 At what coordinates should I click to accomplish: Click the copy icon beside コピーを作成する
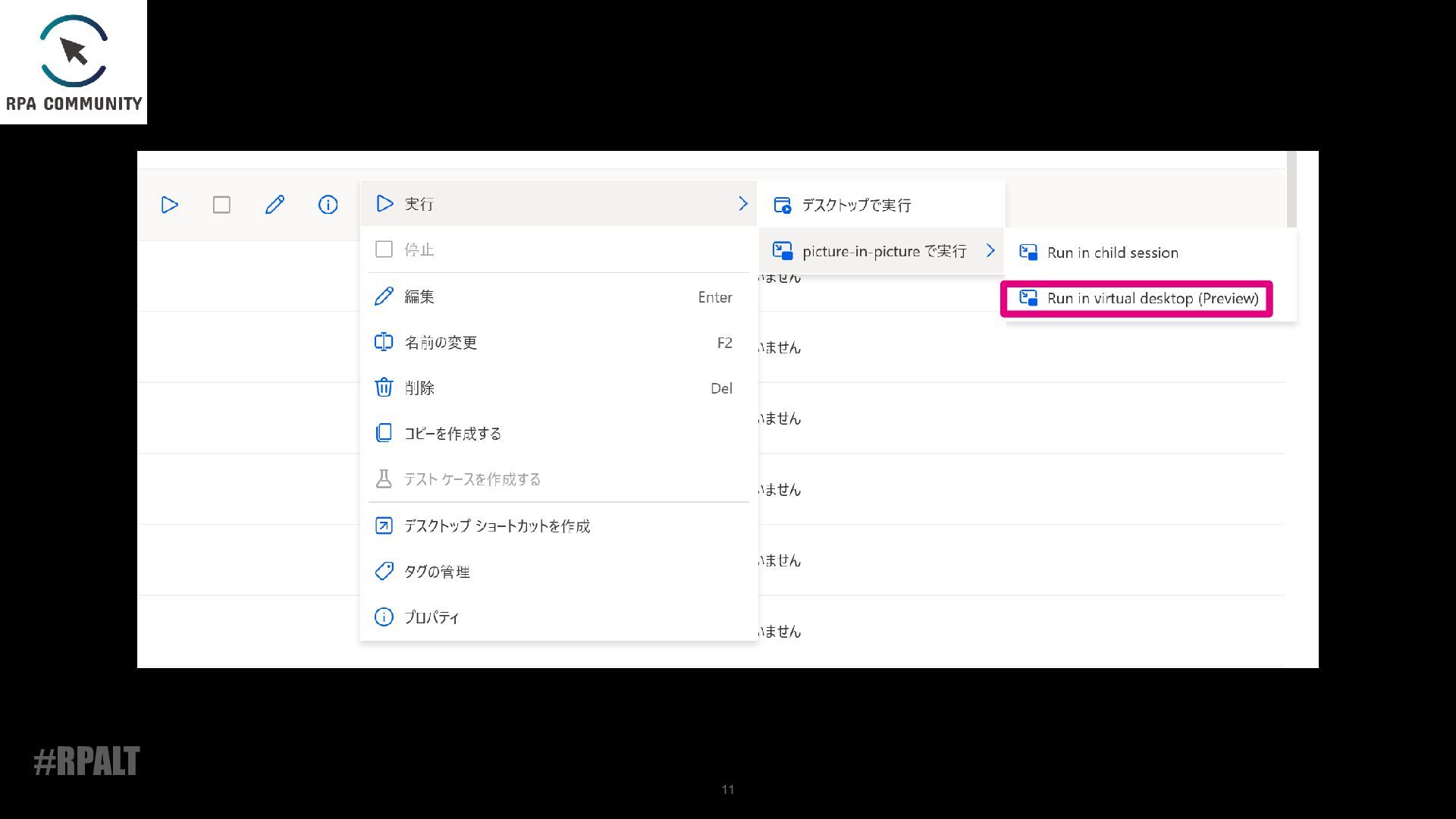(x=384, y=433)
